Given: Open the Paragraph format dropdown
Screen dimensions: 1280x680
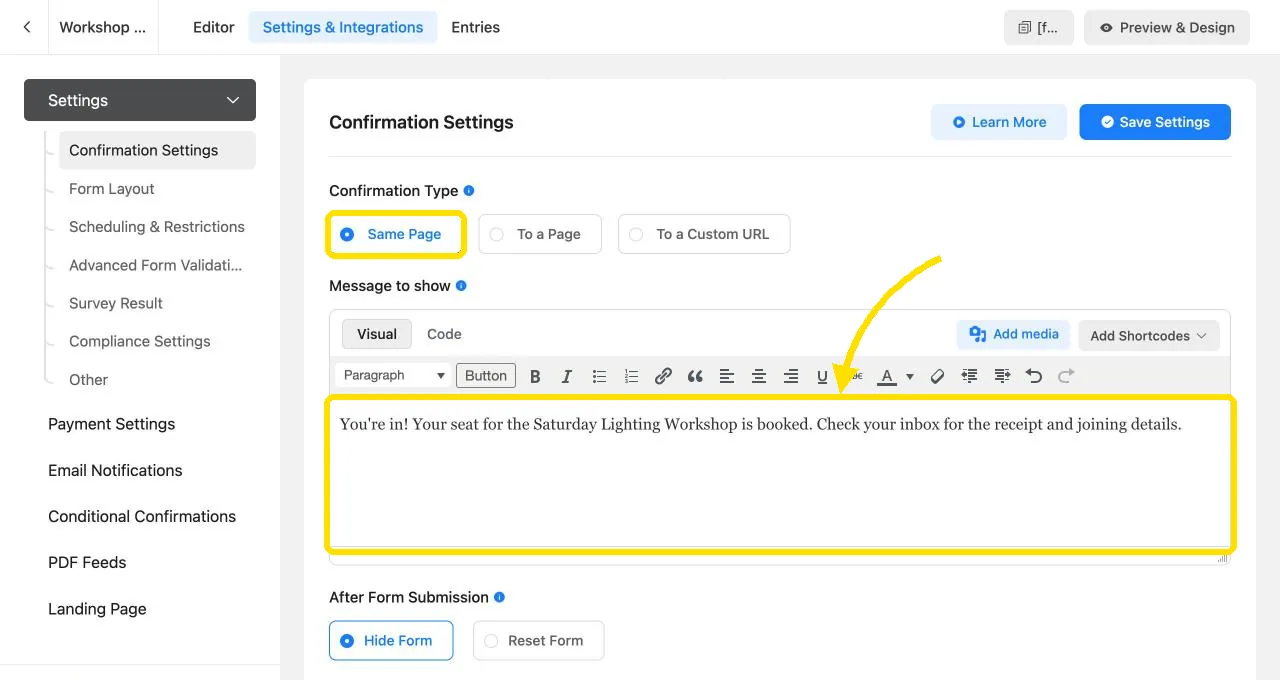Looking at the screenshot, I should [x=394, y=376].
